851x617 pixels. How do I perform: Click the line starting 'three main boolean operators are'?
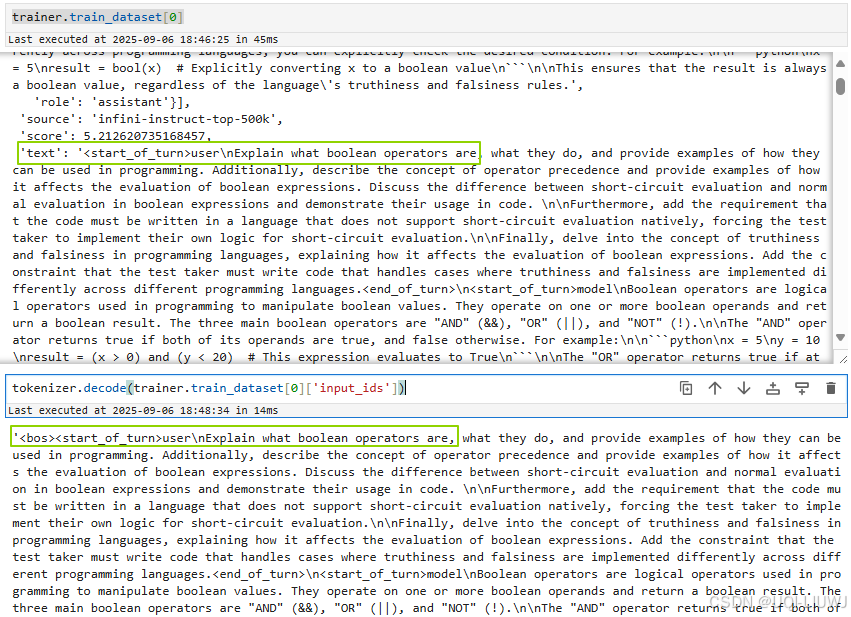click(x=427, y=608)
